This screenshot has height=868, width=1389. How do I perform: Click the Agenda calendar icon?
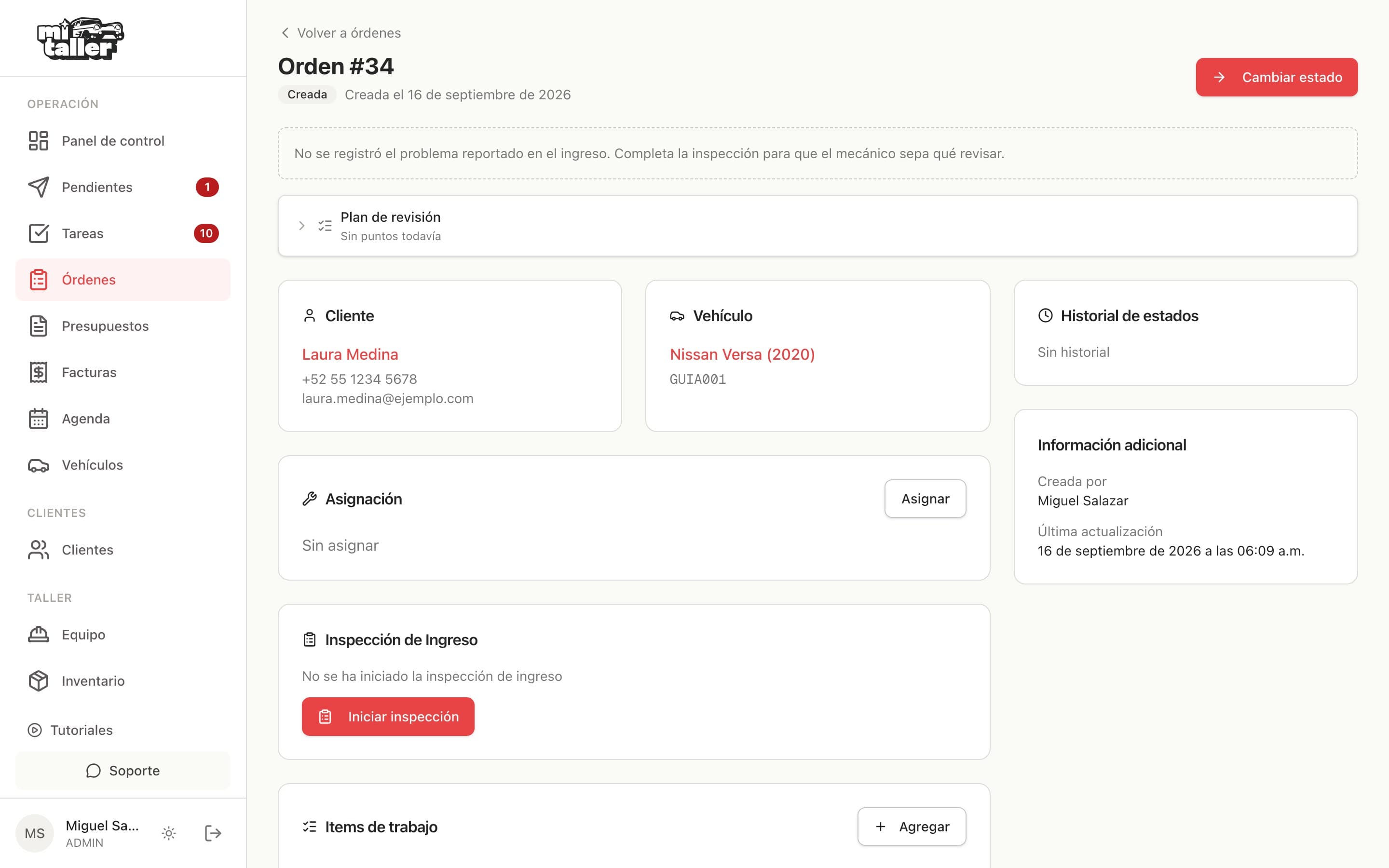tap(39, 419)
